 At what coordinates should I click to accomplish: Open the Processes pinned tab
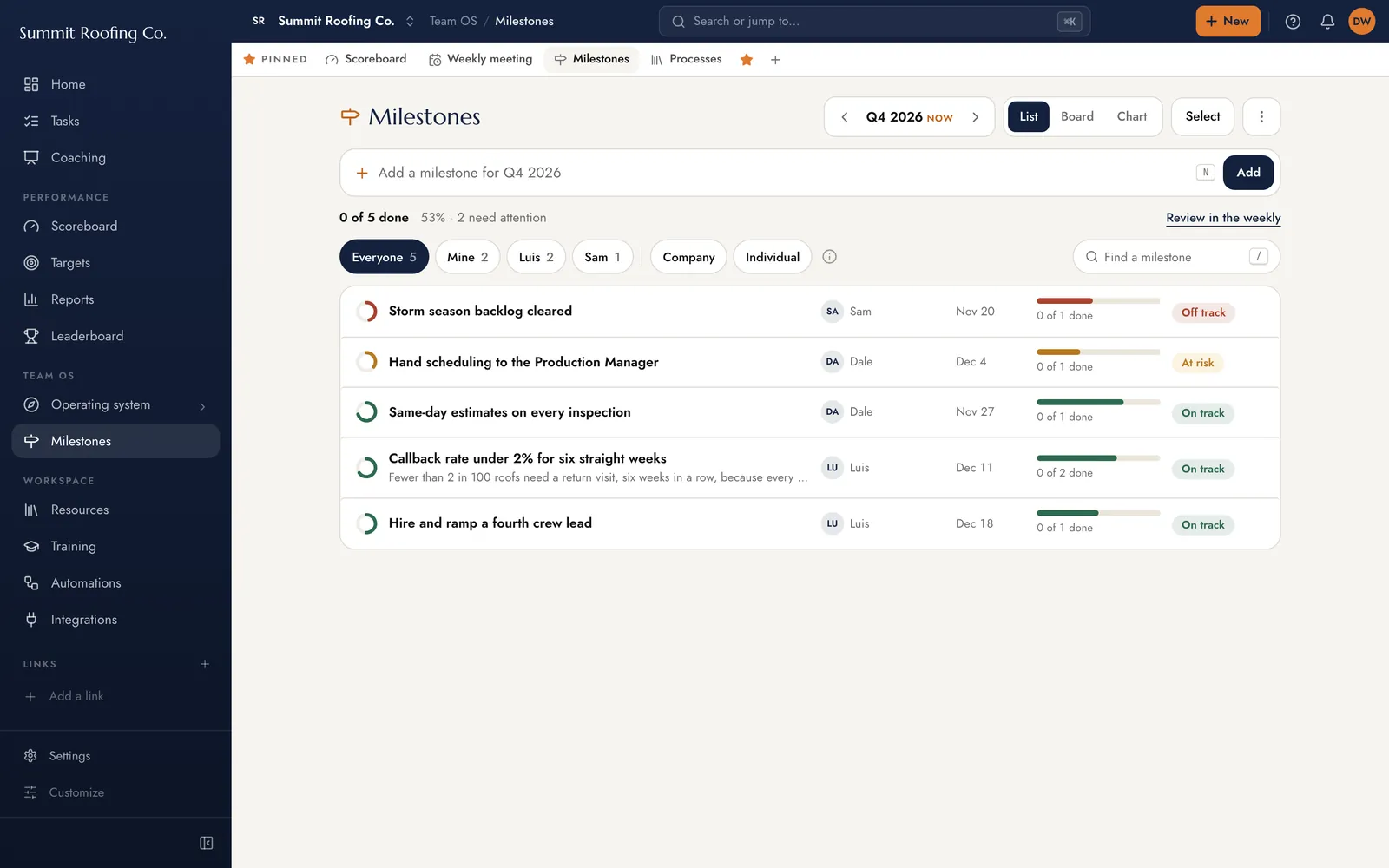pos(687,59)
